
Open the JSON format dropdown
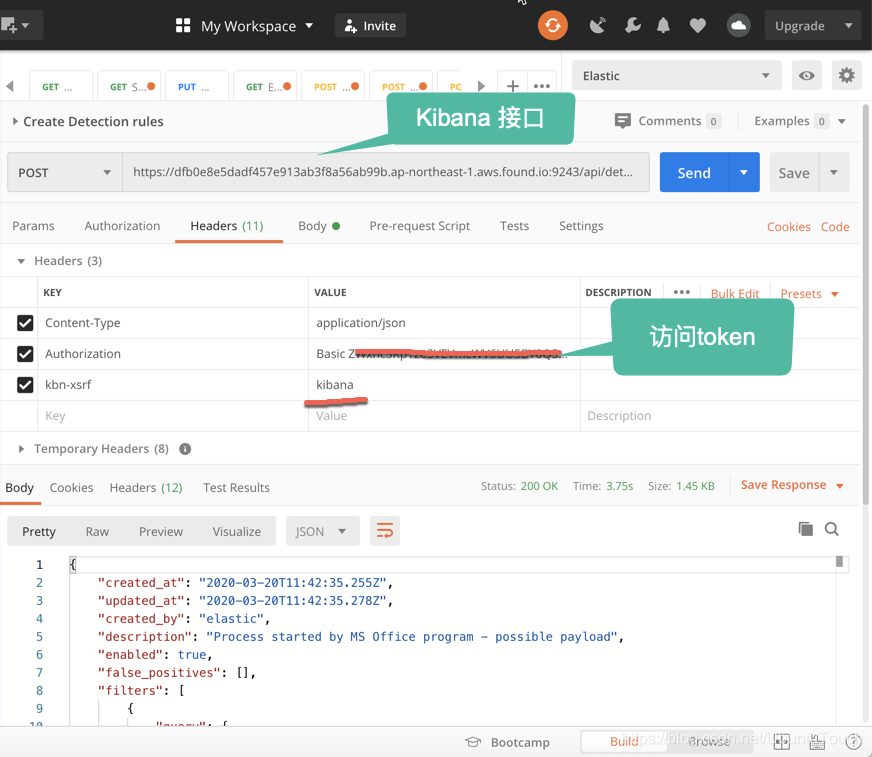323,531
